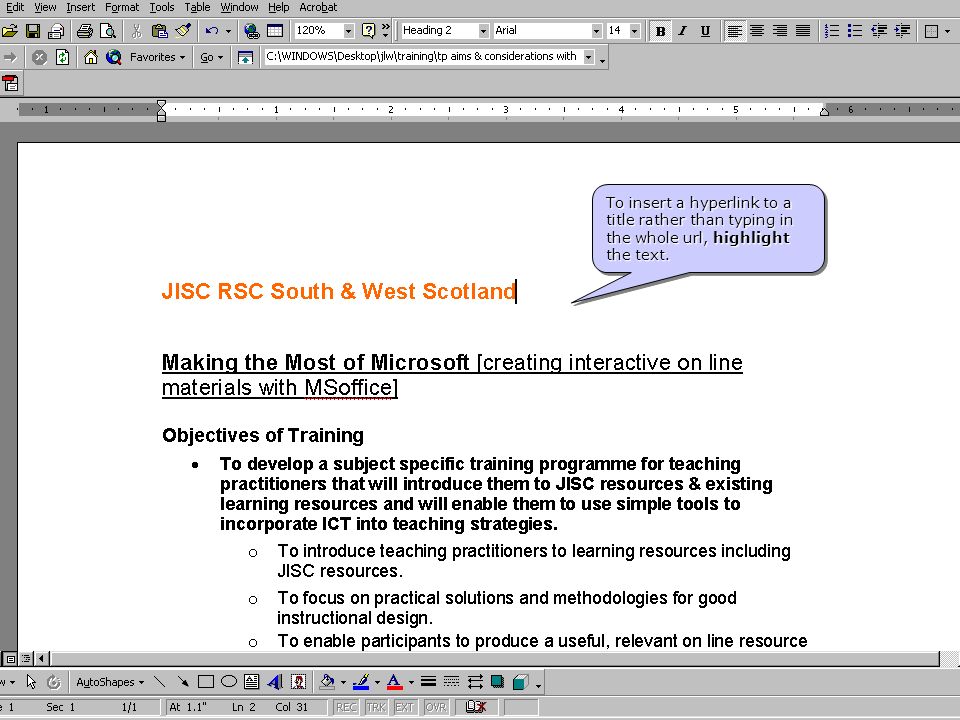Open the font size 14 dropdown
This screenshot has width=960, height=720.
tap(634, 31)
